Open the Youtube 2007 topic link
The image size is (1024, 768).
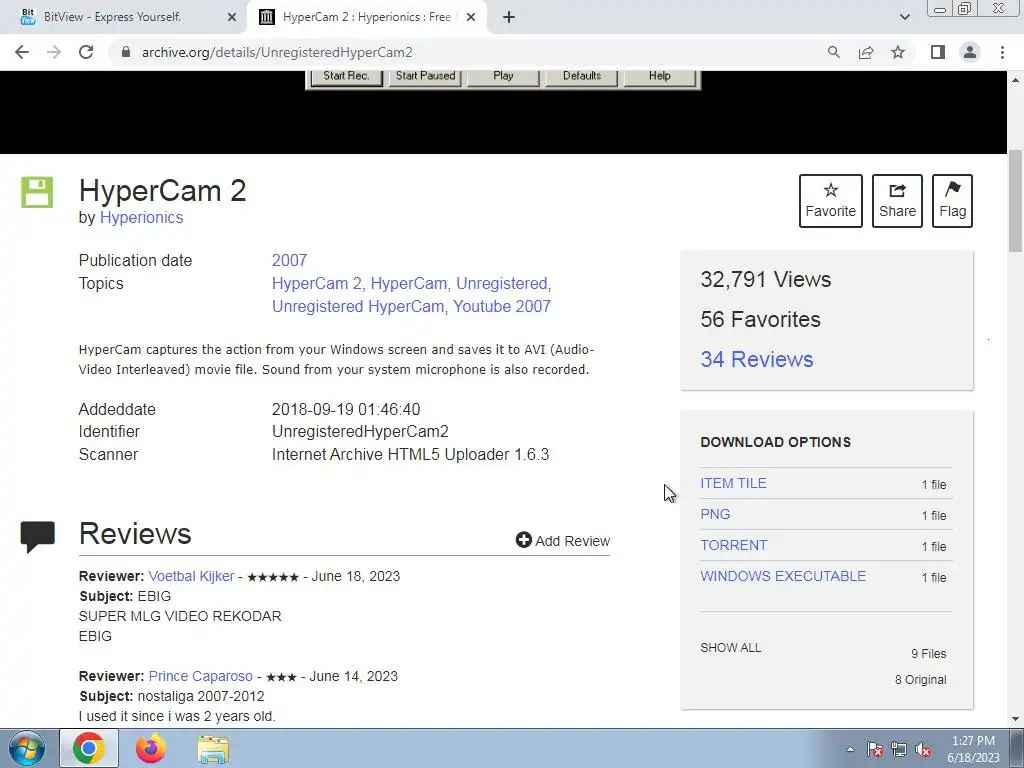click(x=502, y=306)
